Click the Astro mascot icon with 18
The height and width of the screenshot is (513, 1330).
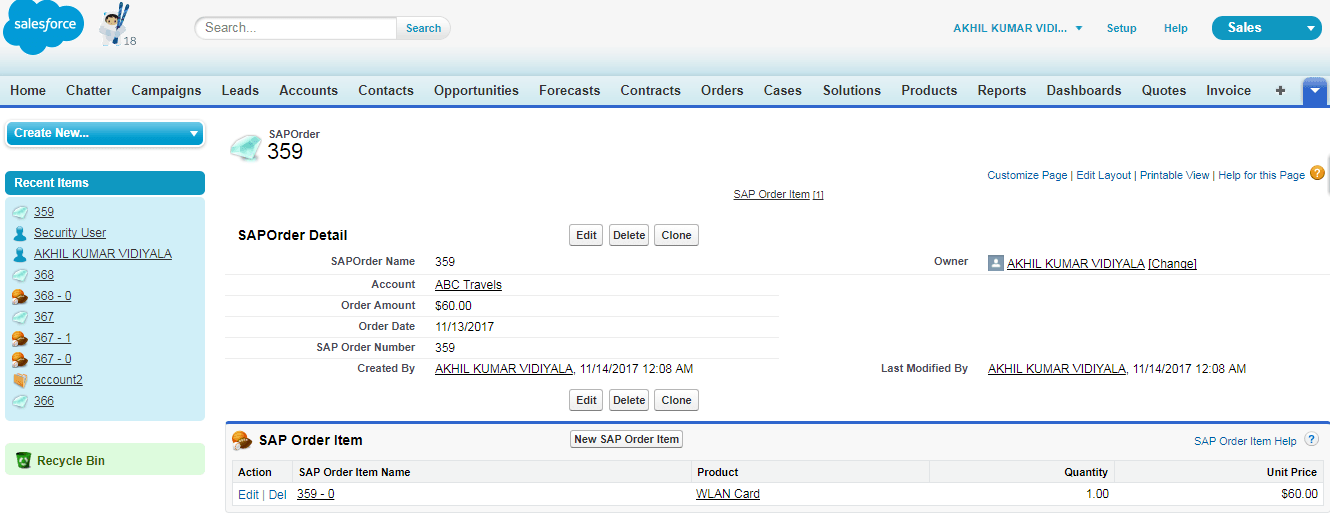click(116, 26)
